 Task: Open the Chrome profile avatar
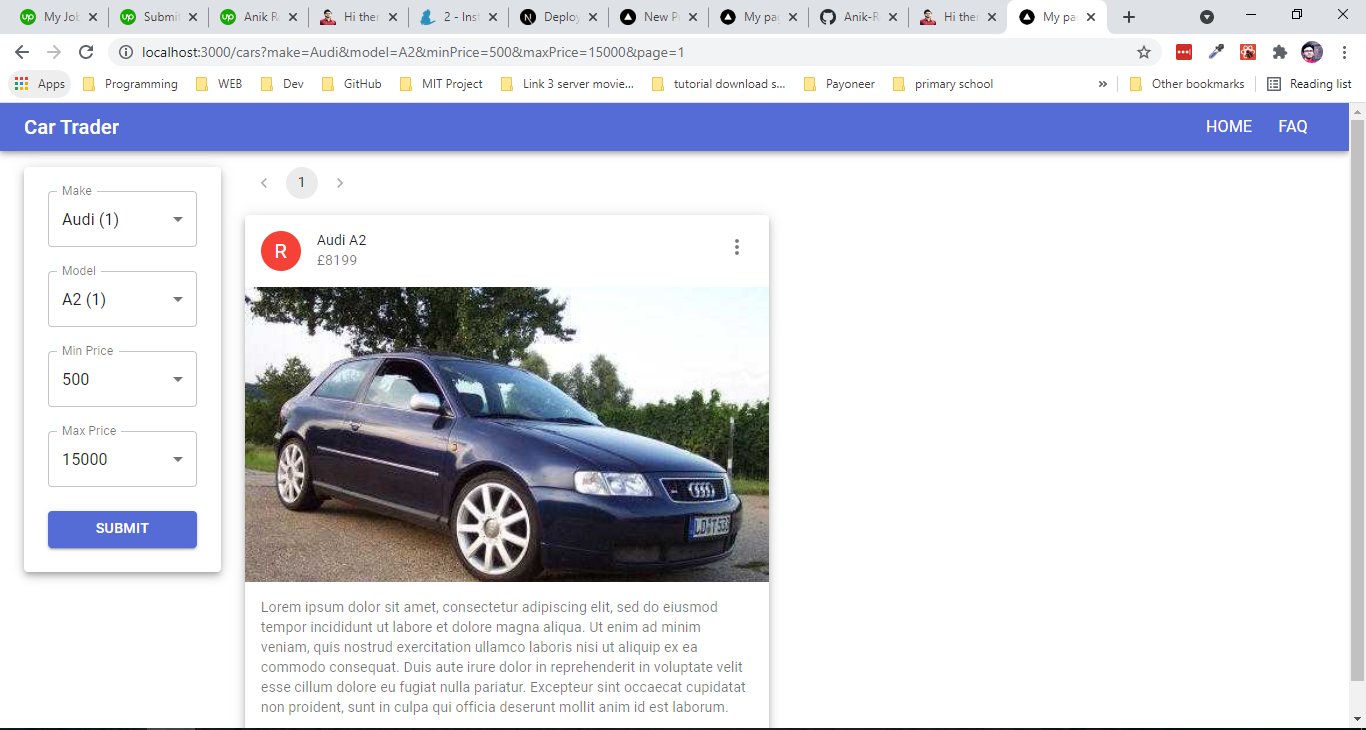click(x=1312, y=52)
